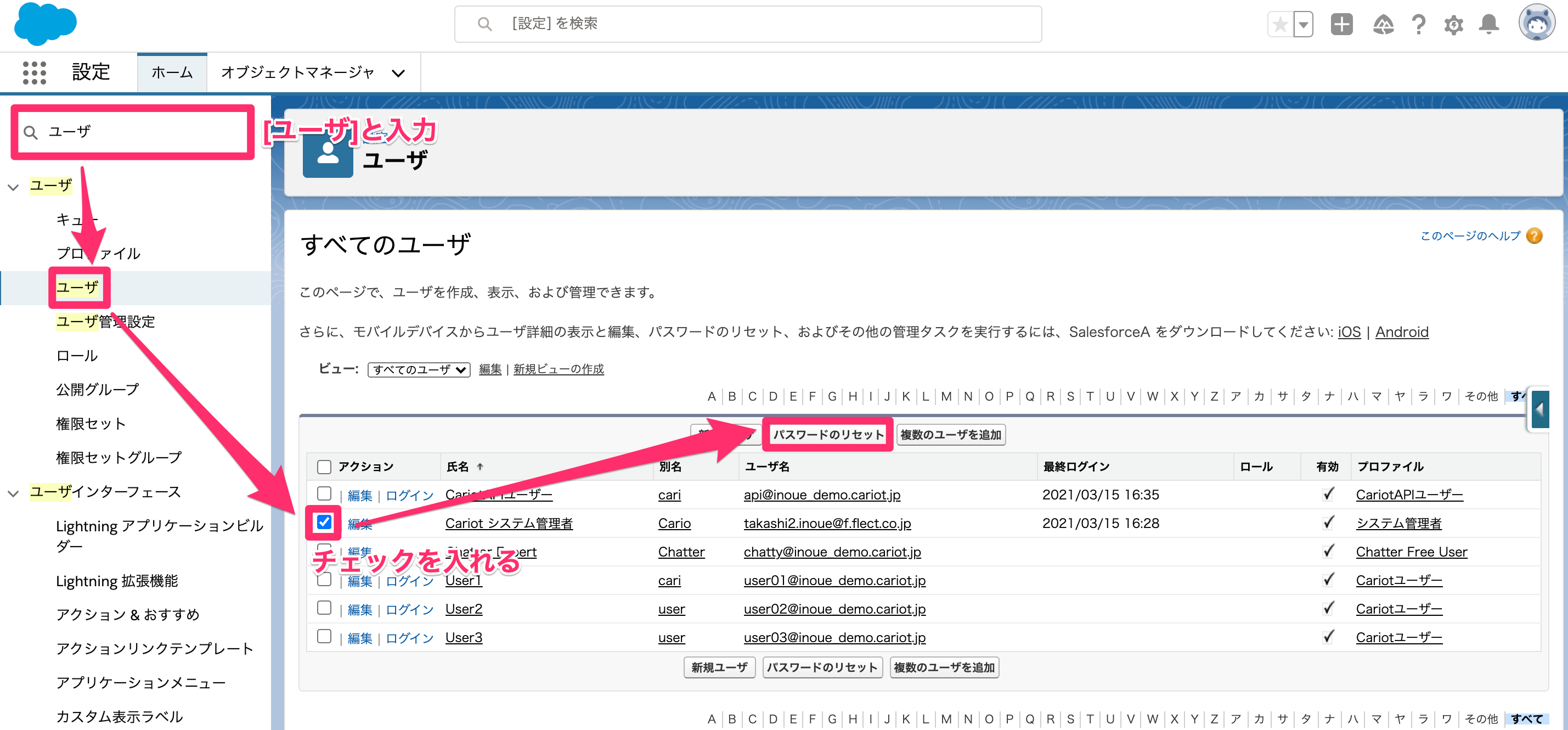1568x730 pixels.
Task: Open the Trailhead guidance icon
Action: pos(1383,24)
